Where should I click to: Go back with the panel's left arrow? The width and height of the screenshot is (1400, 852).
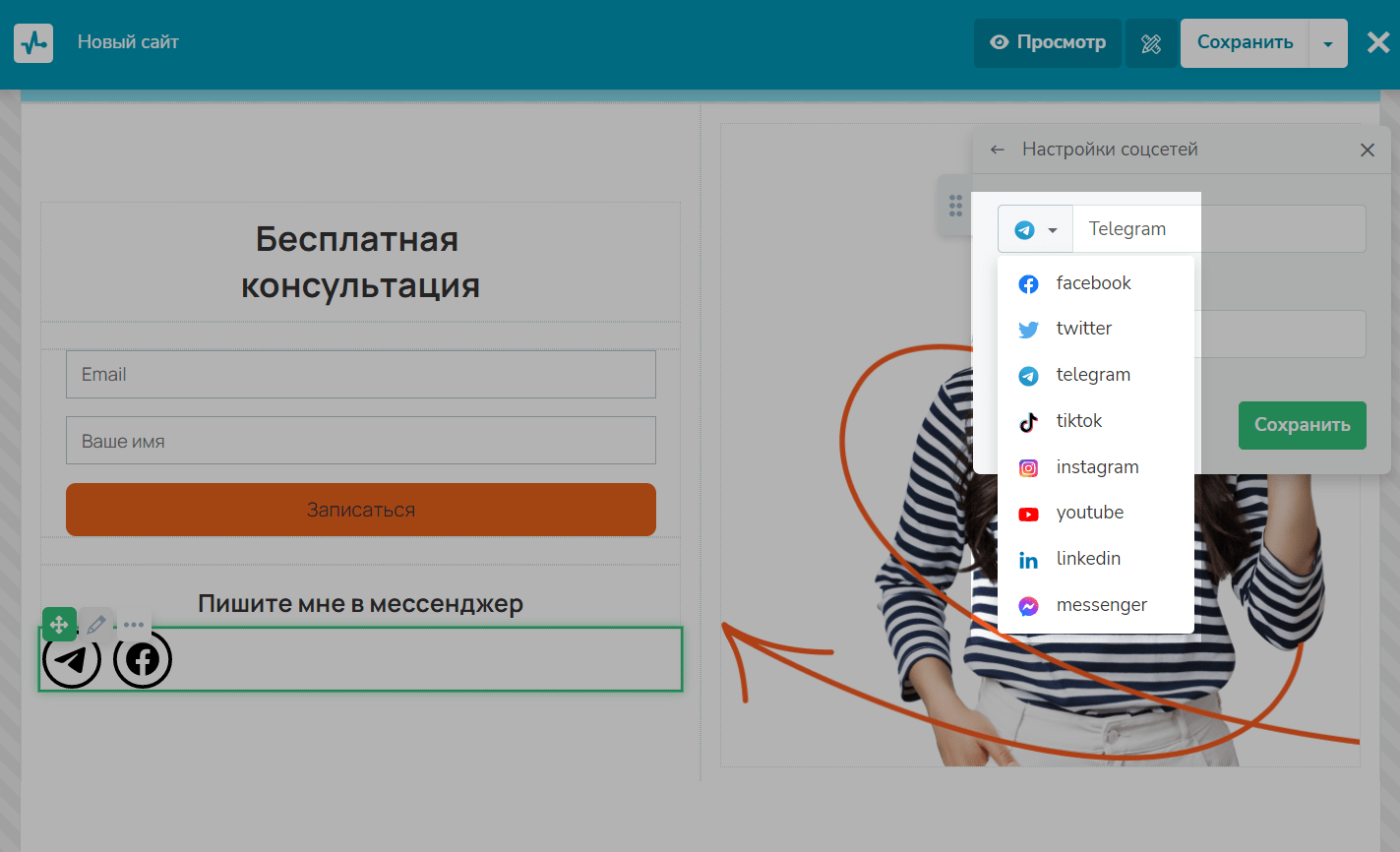[998, 150]
